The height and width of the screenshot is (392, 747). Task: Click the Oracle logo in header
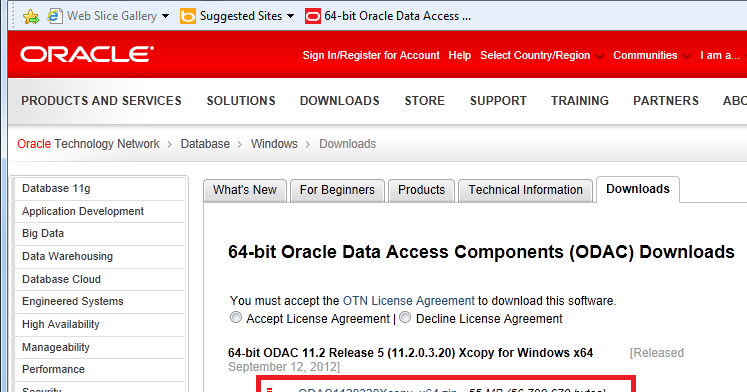(x=87, y=54)
